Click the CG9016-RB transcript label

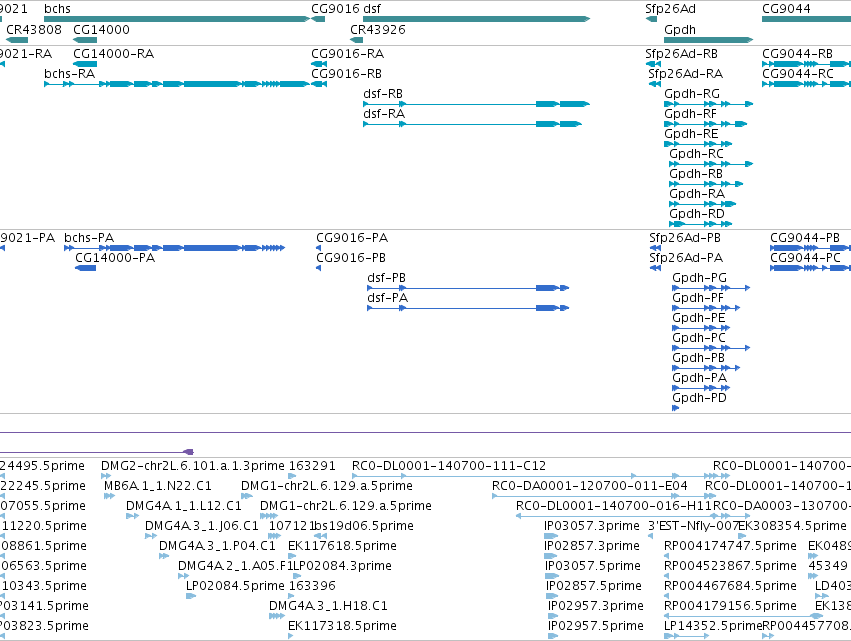[346, 74]
